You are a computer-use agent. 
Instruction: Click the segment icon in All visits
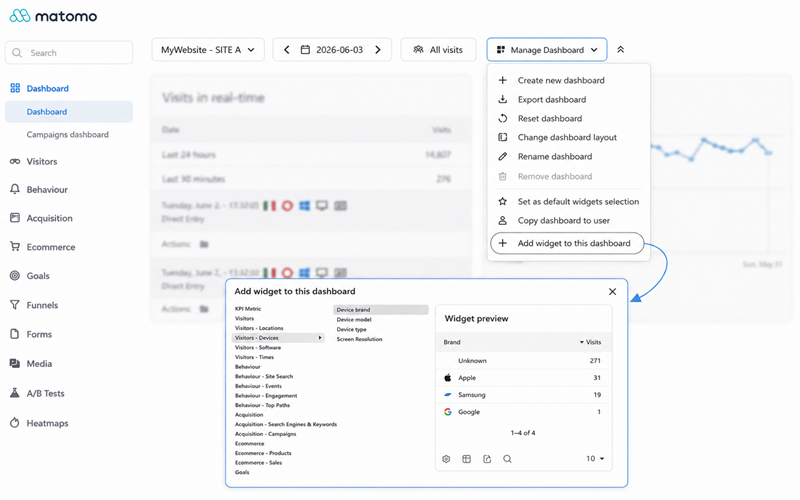(x=418, y=49)
